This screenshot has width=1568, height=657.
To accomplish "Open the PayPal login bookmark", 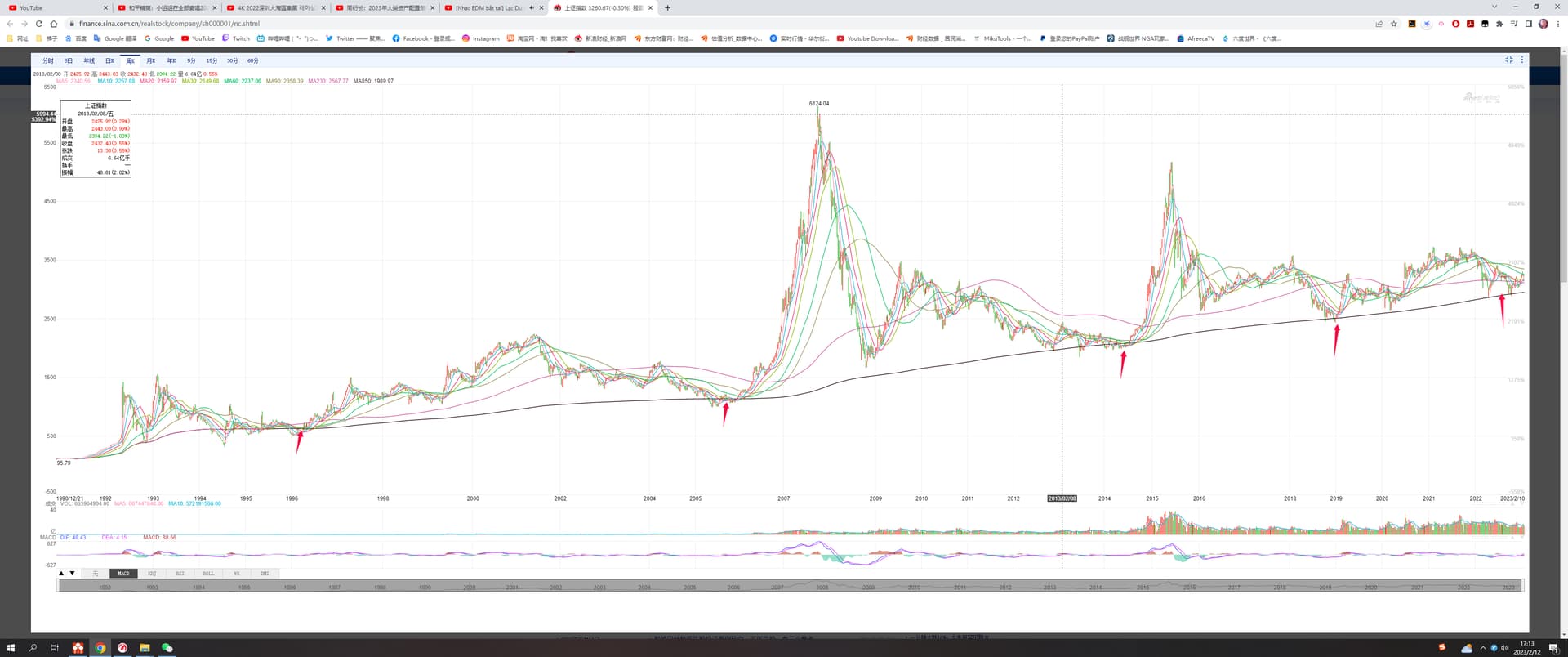I will 1070,38.
